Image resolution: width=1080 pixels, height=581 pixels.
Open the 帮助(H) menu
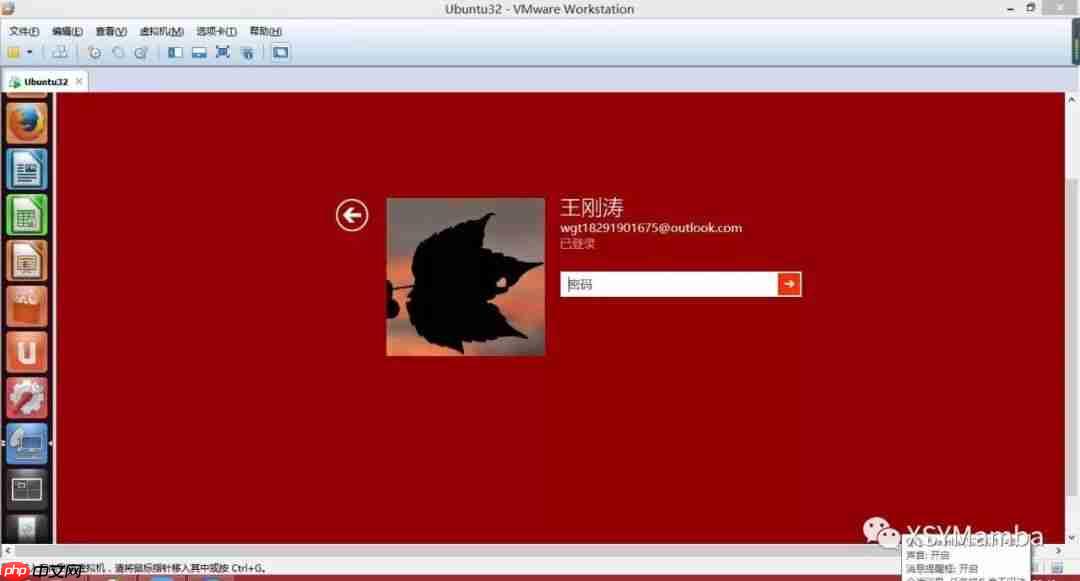265,31
